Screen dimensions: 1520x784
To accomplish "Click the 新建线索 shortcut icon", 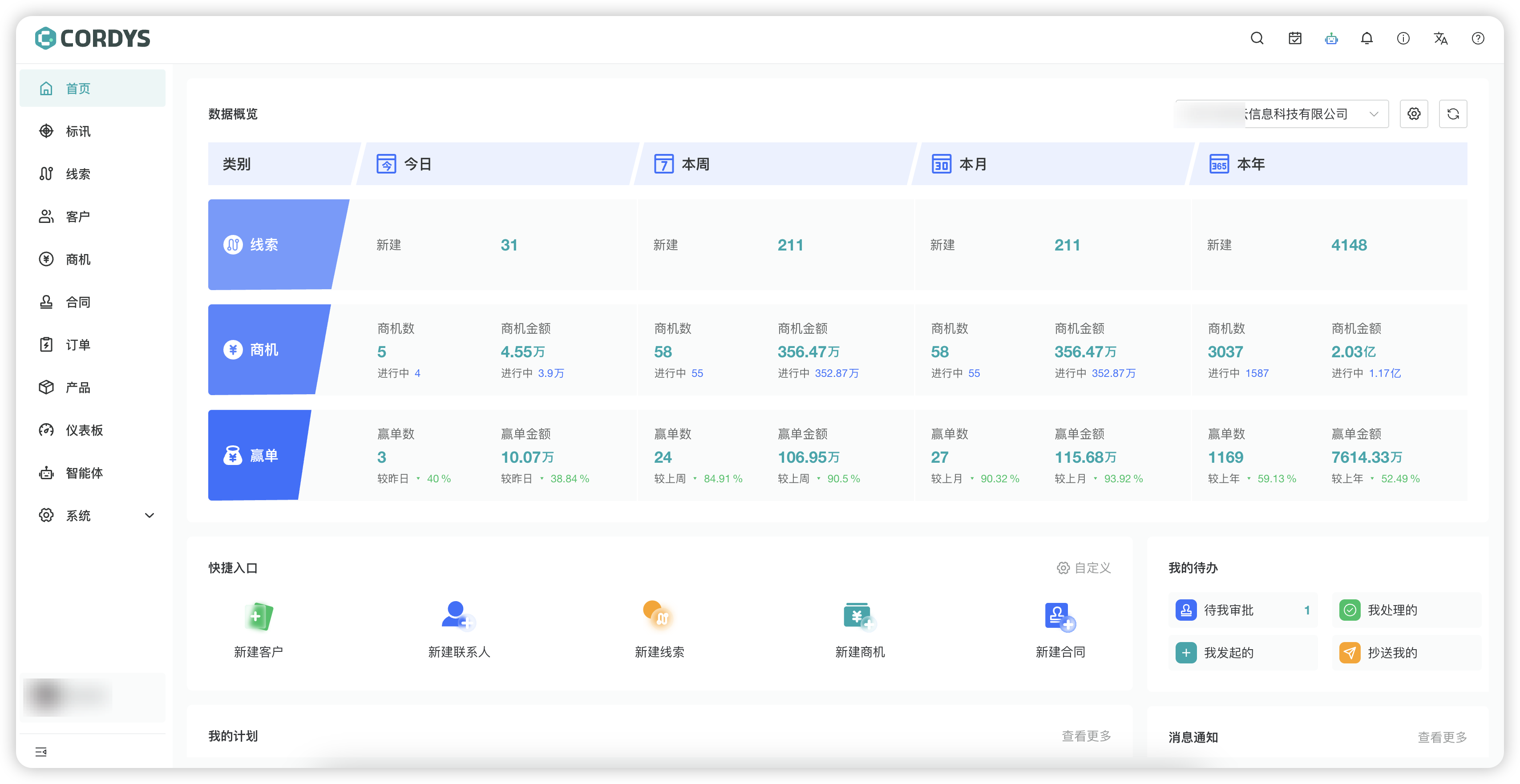I will [659, 616].
